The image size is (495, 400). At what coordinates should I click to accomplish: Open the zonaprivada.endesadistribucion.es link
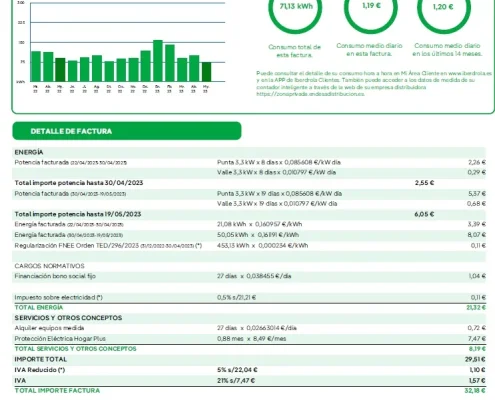point(310,94)
